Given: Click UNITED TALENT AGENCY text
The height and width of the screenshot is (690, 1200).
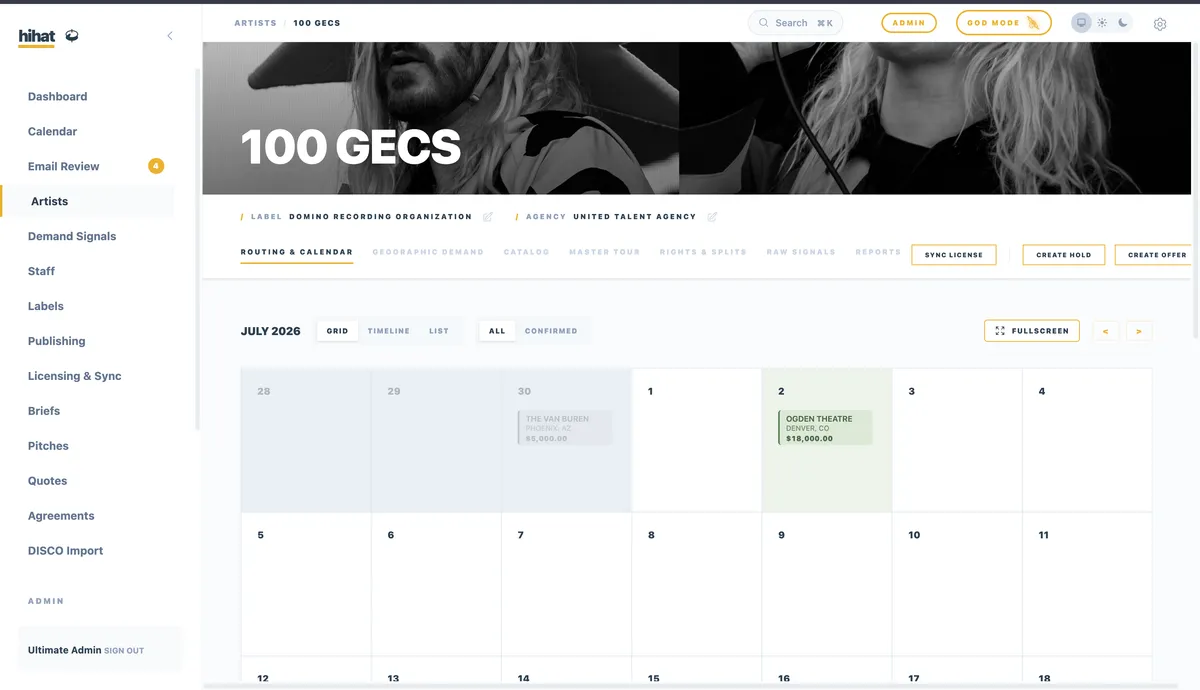Looking at the screenshot, I should pos(634,217).
